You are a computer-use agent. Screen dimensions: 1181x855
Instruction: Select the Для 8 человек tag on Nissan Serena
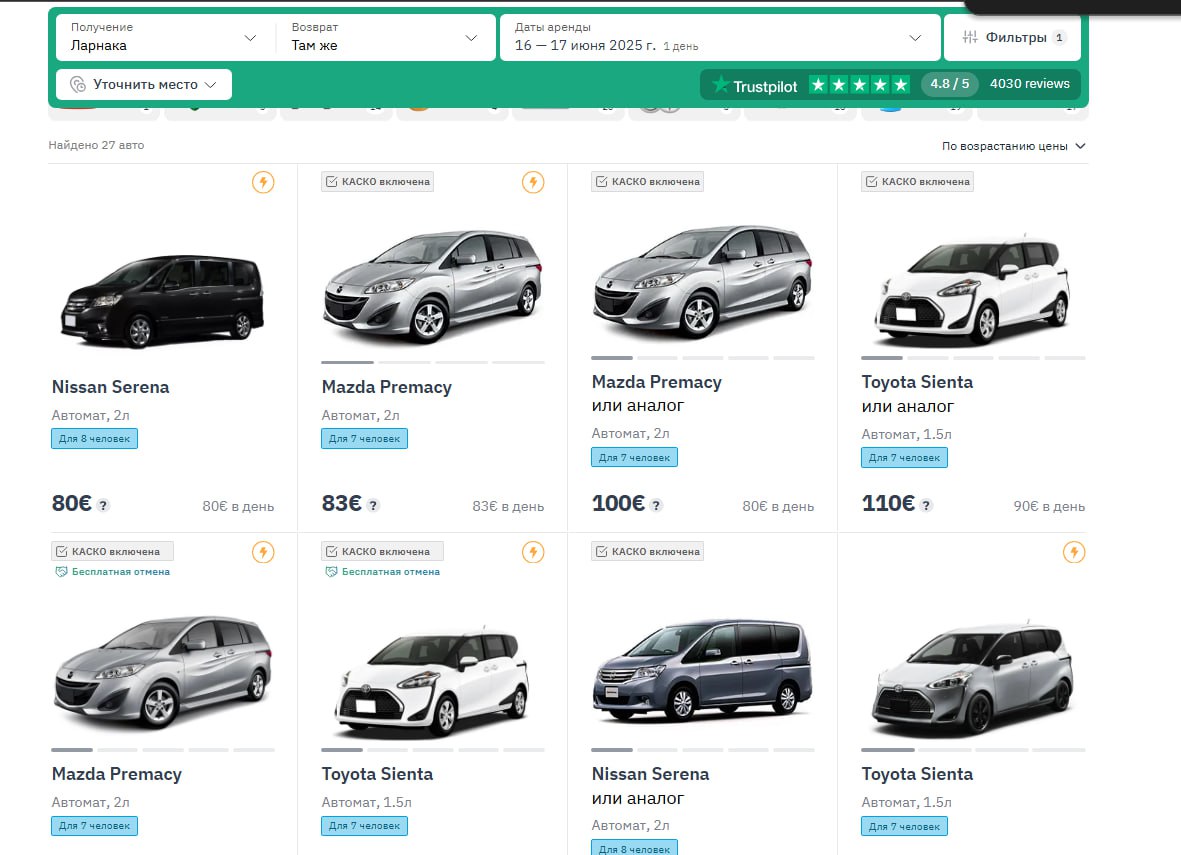point(94,439)
